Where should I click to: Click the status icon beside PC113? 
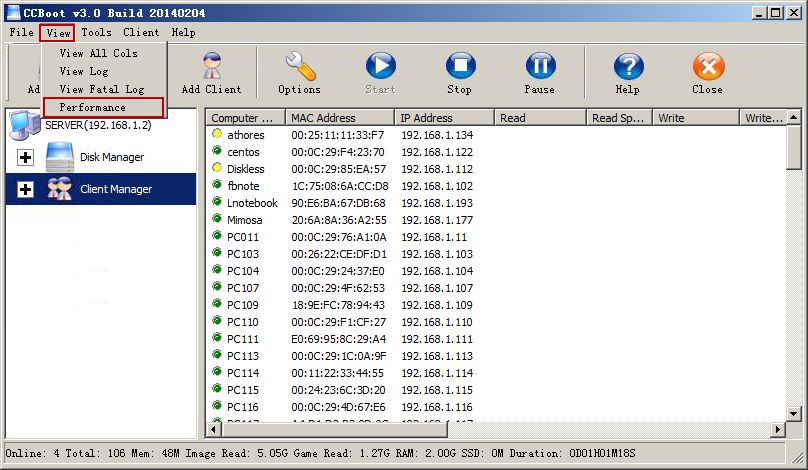[x=217, y=355]
